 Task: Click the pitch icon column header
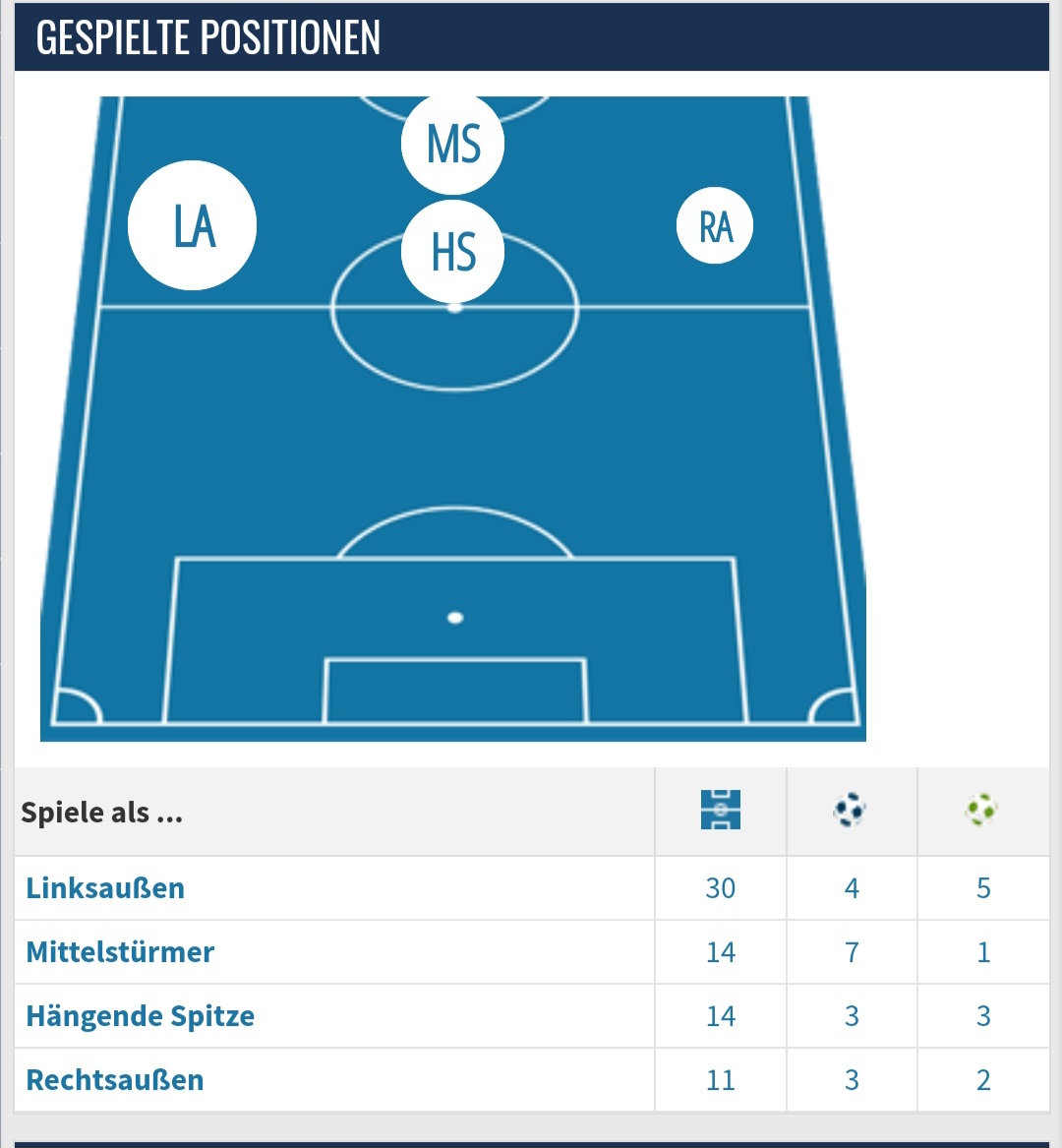(720, 810)
